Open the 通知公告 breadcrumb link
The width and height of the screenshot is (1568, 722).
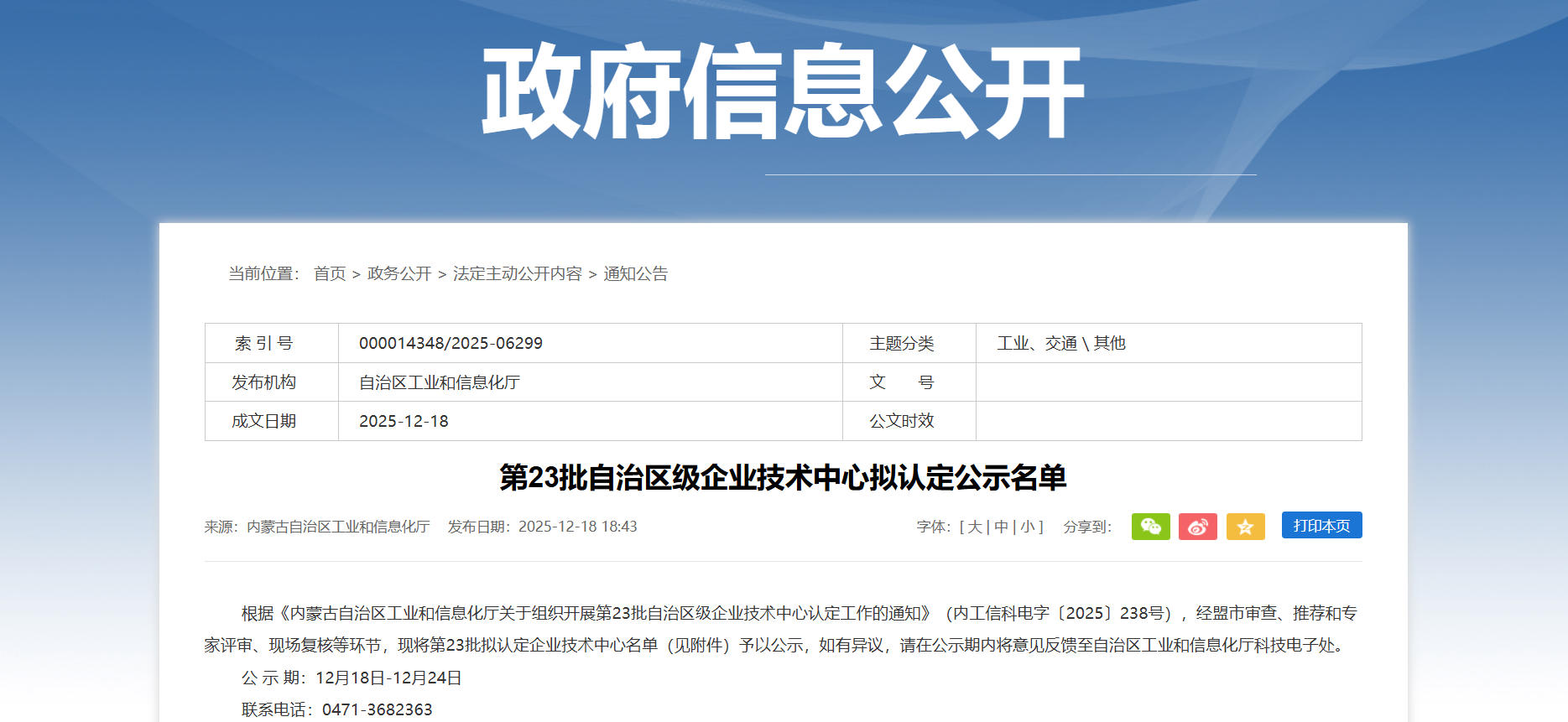635,273
